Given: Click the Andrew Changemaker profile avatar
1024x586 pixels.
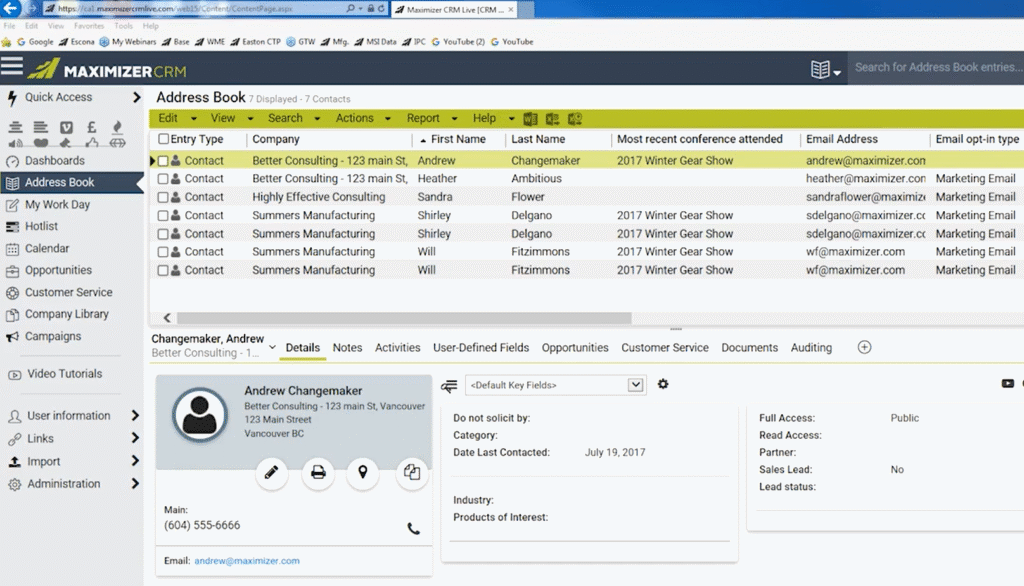Looking at the screenshot, I should click(x=200, y=415).
